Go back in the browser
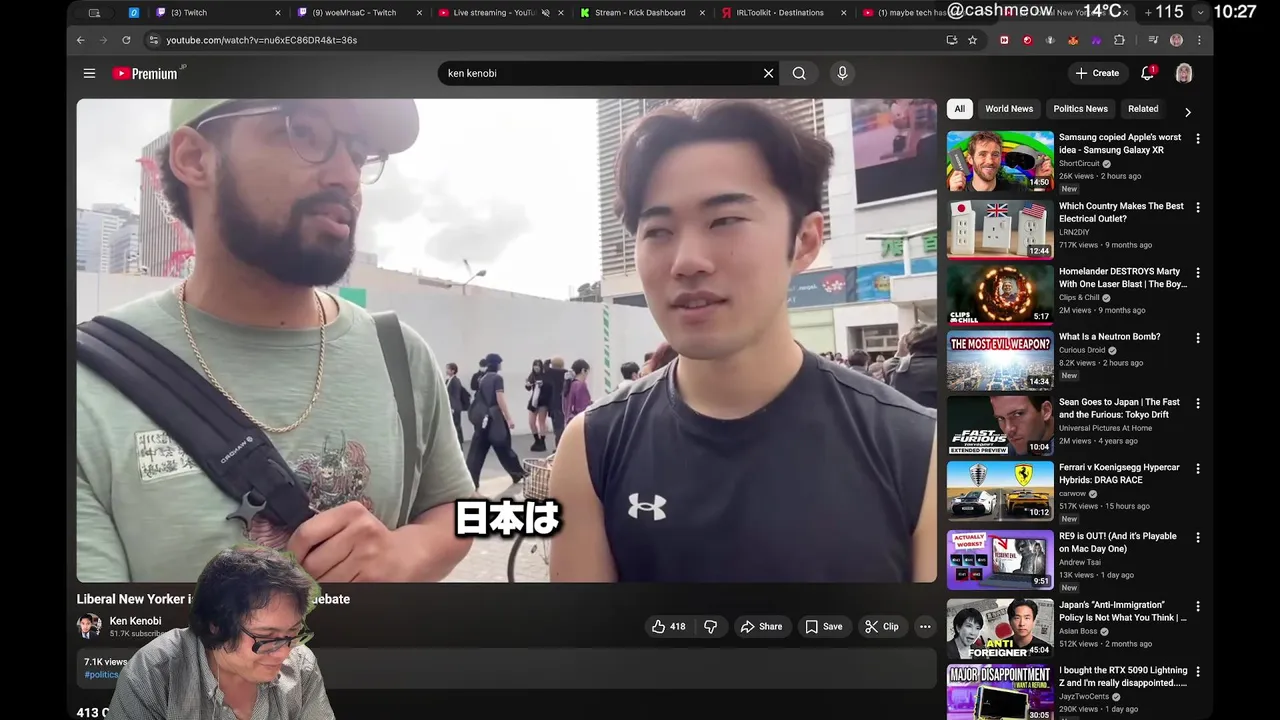Viewport: 1280px width, 720px height. click(x=81, y=40)
